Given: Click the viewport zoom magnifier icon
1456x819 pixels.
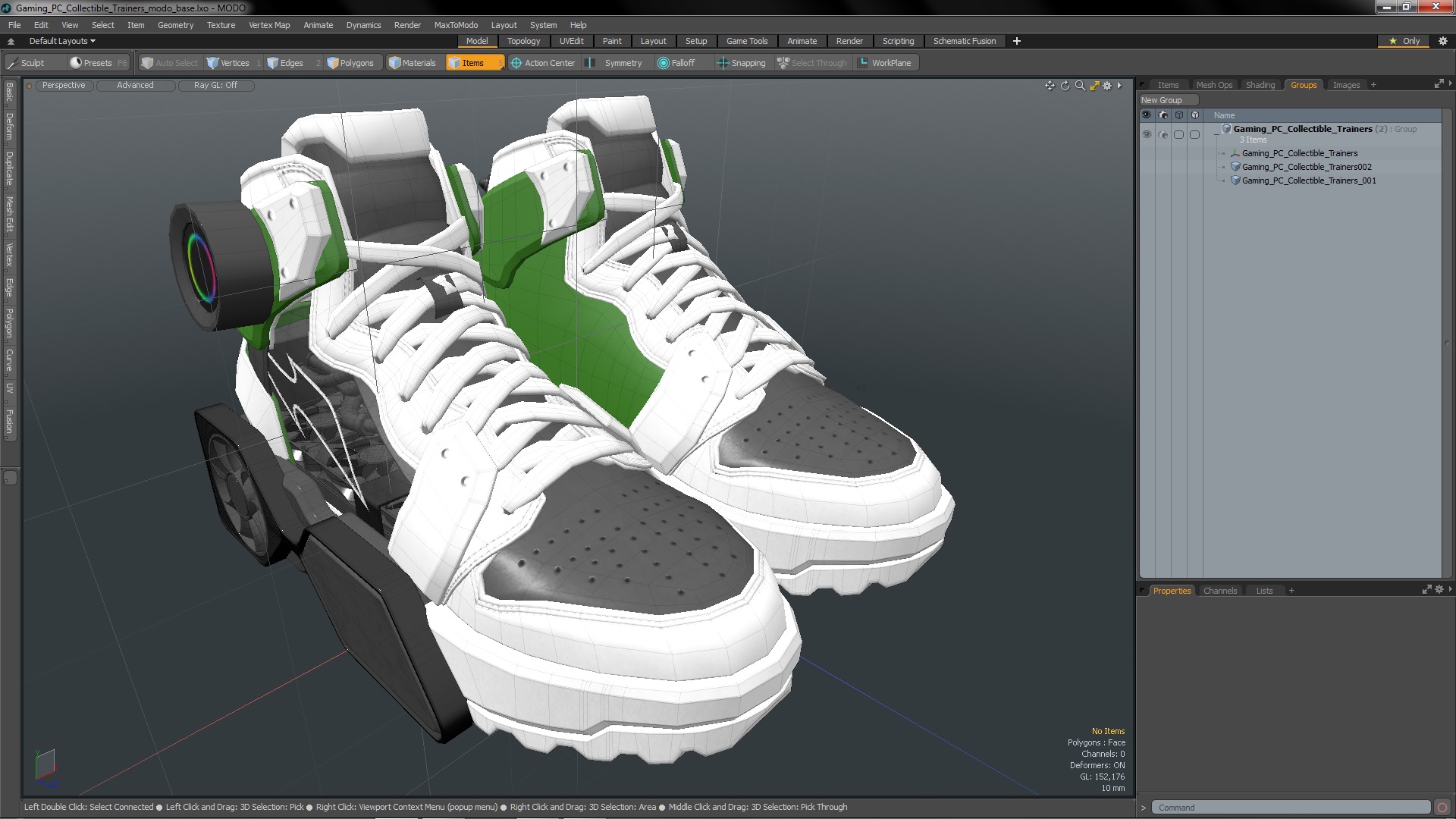Looking at the screenshot, I should [1080, 86].
